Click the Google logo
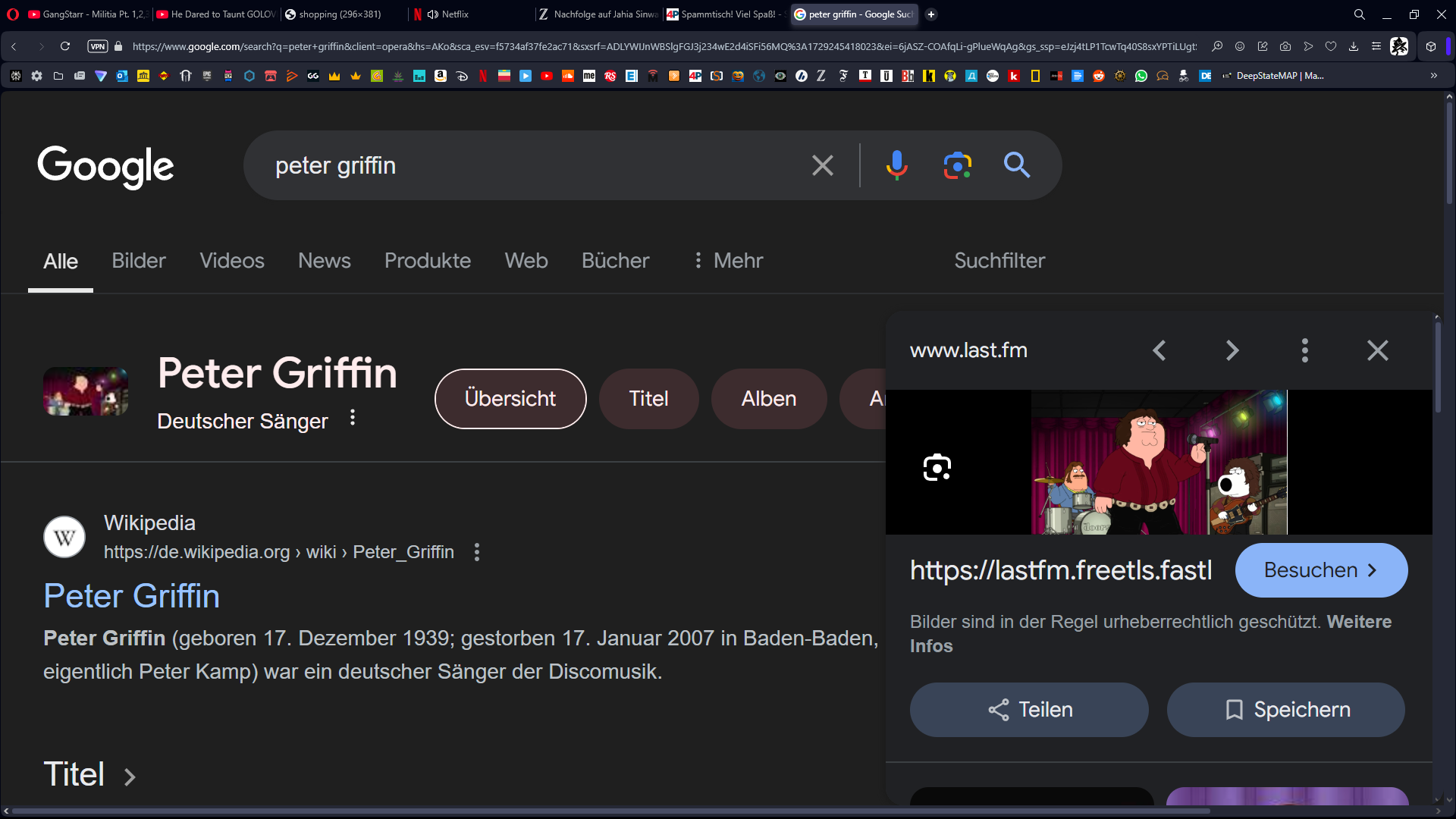Screen dimensions: 1456x819 tap(105, 167)
